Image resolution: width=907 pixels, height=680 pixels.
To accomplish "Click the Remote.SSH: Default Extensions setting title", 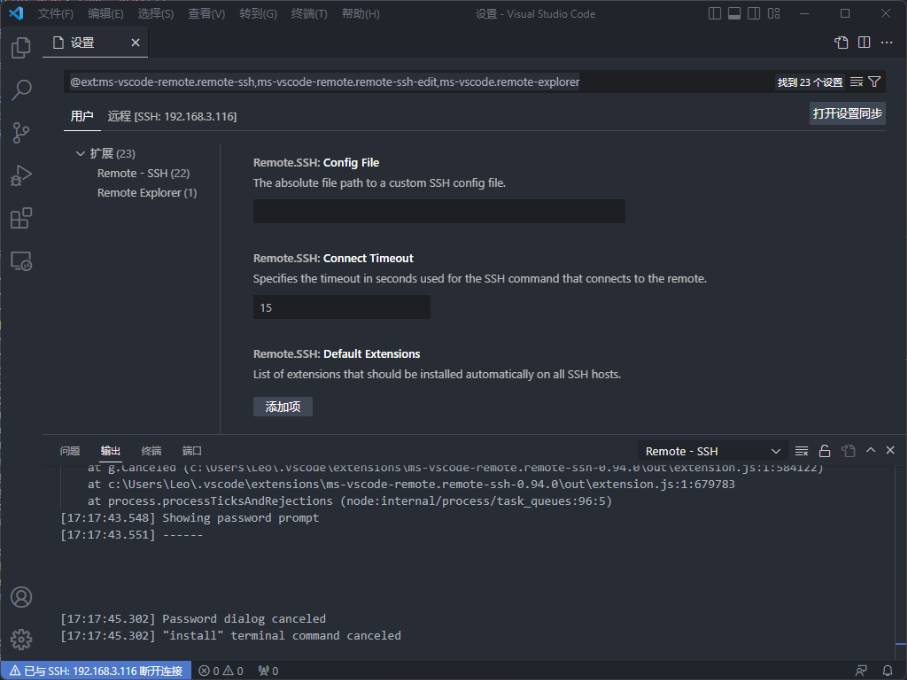I will tap(337, 354).
